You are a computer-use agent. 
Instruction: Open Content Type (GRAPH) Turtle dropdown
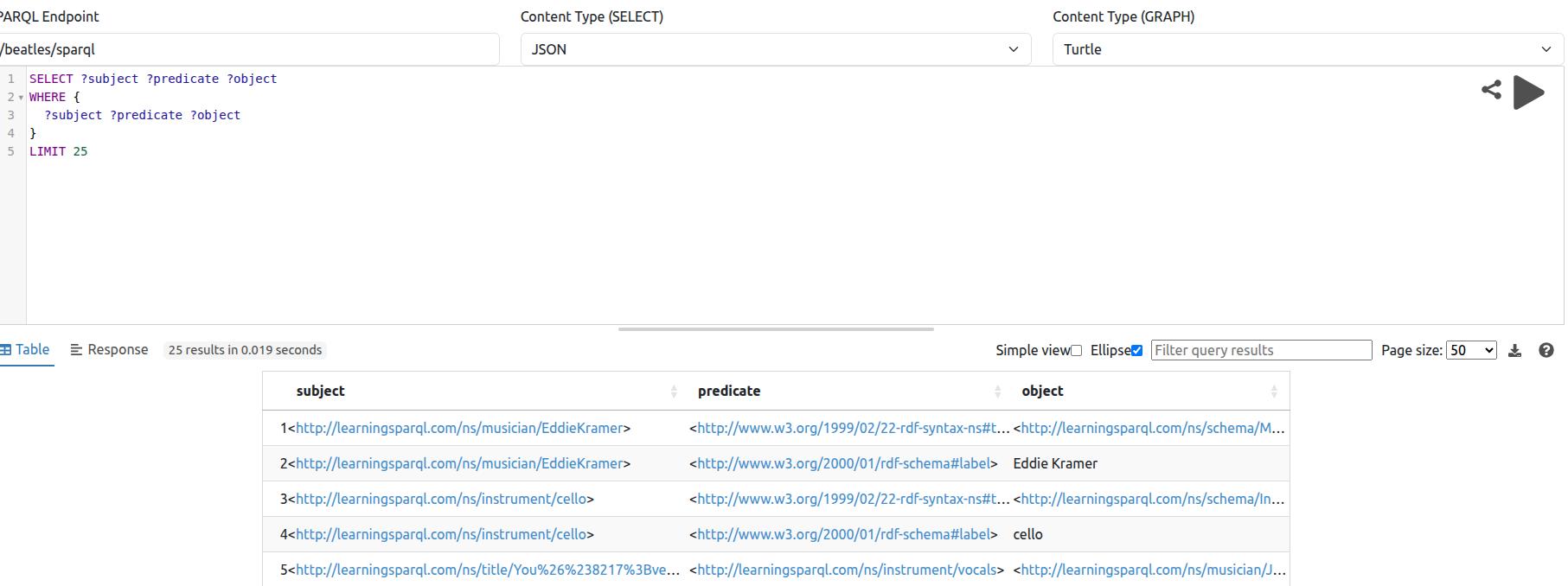coord(1307,49)
